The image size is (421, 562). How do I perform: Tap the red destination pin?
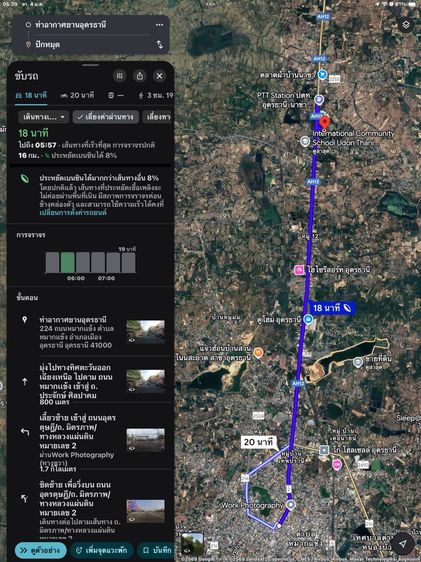coord(324,123)
